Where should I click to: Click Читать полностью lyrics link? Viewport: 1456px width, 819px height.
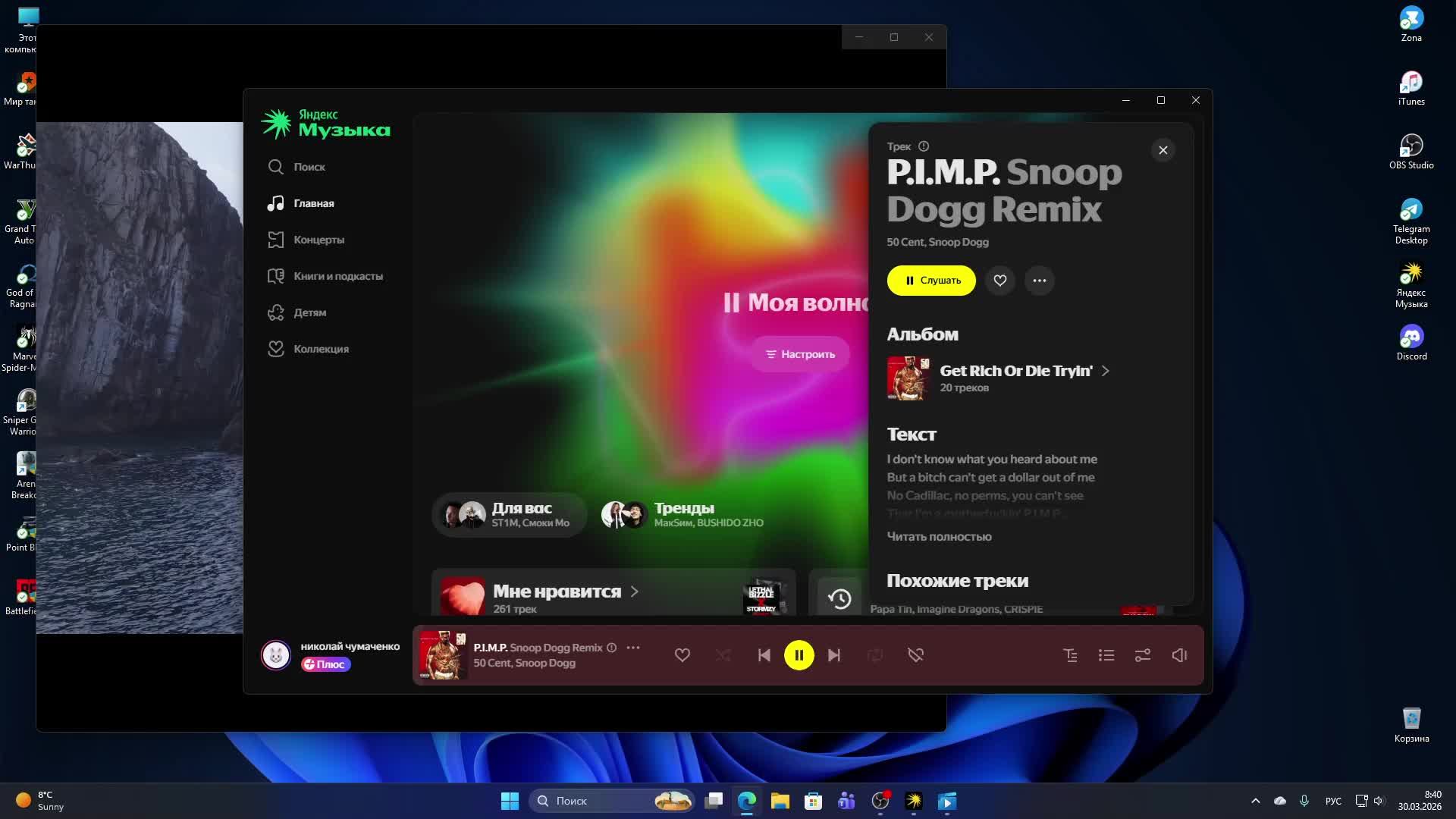939,536
